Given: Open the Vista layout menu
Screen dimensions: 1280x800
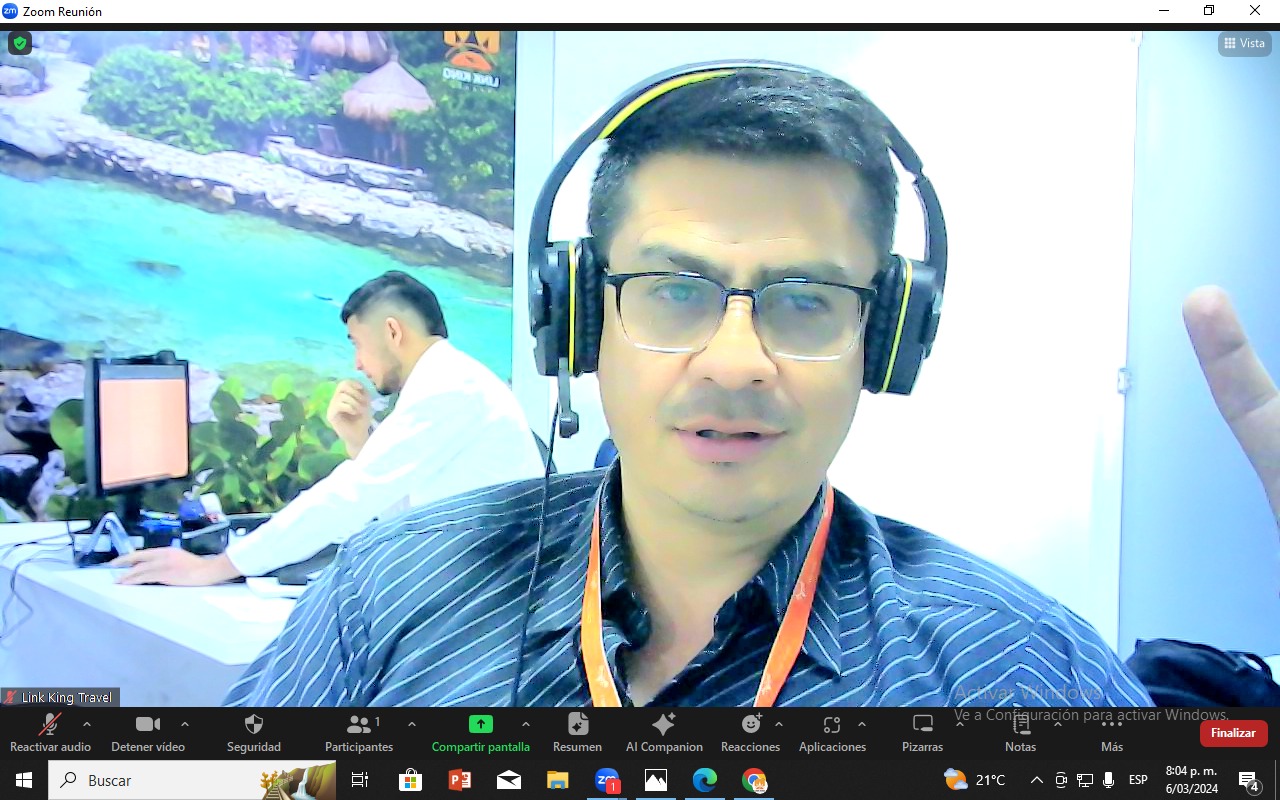Looking at the screenshot, I should tap(1244, 43).
